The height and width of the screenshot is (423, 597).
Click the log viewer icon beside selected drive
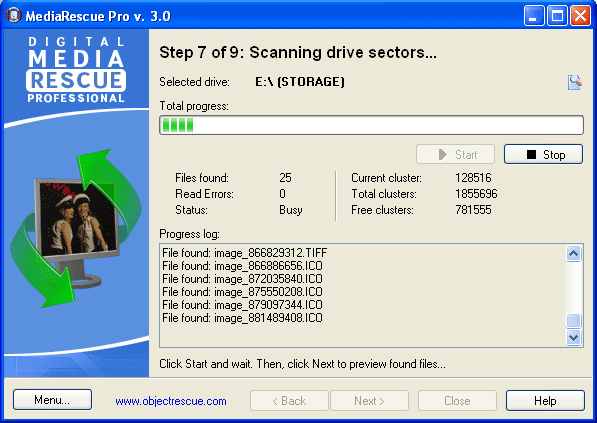click(x=575, y=82)
